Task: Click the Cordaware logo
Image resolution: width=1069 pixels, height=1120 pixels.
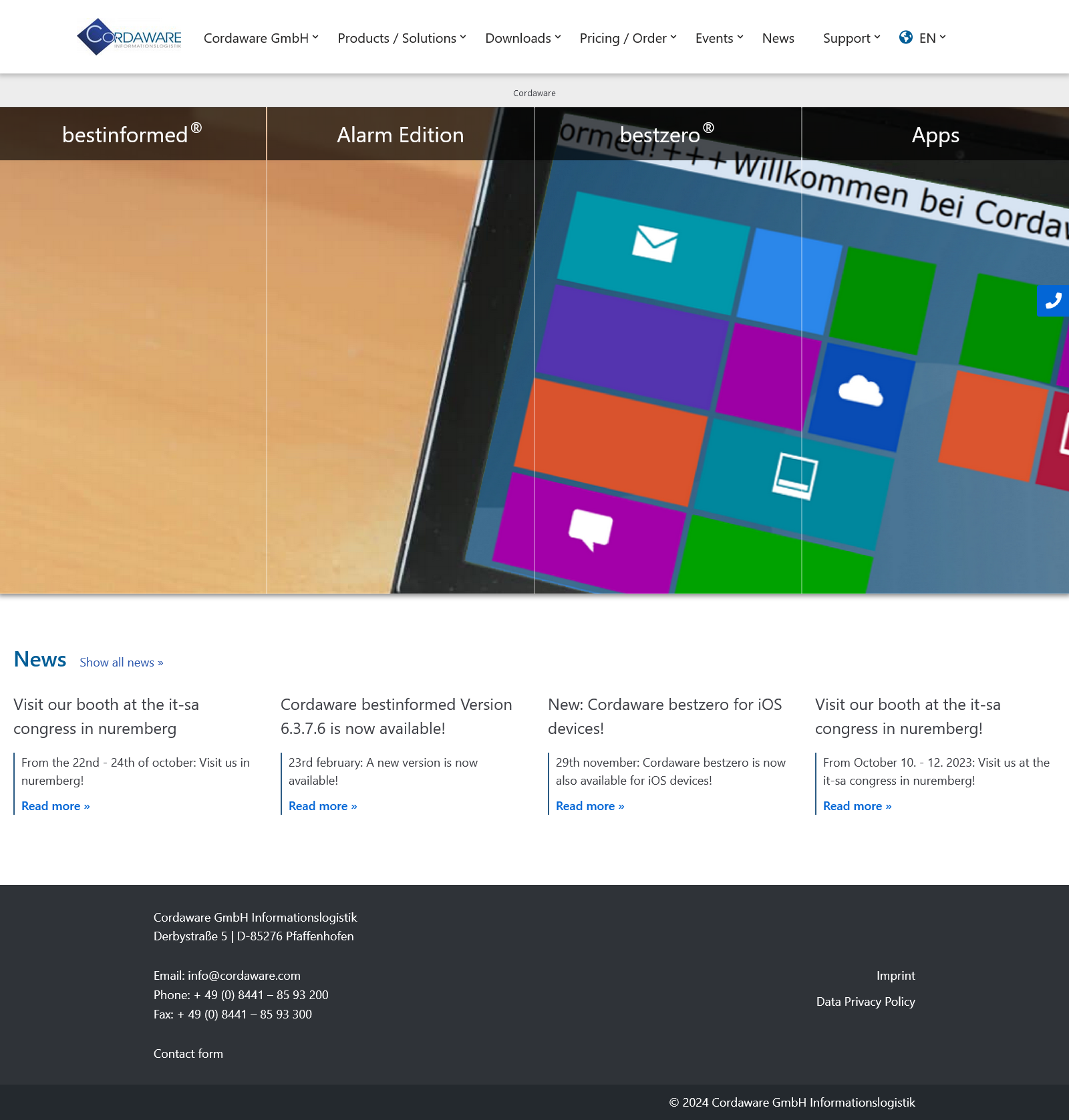Action: [129, 37]
